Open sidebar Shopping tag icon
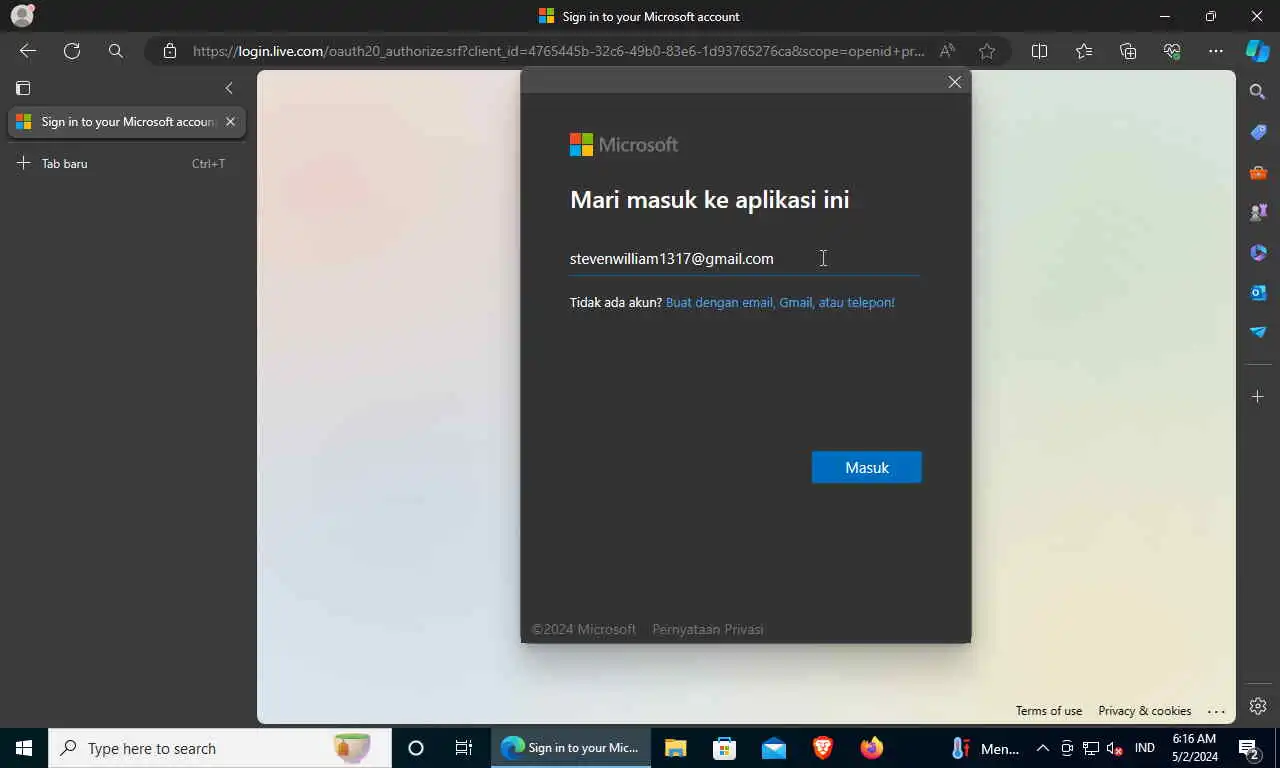 pyautogui.click(x=1258, y=132)
